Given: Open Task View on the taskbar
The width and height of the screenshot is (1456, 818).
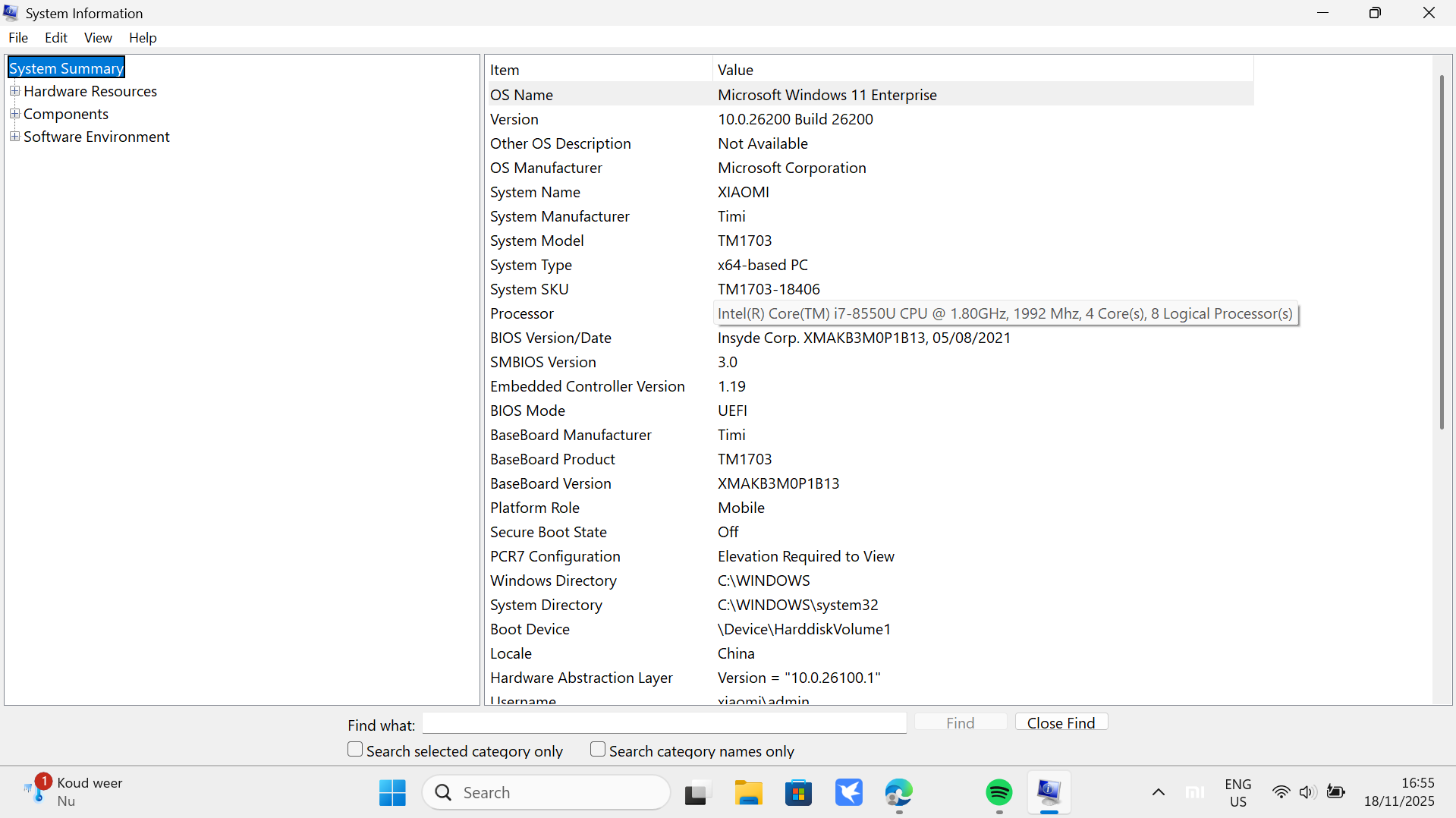Looking at the screenshot, I should pyautogui.click(x=697, y=793).
